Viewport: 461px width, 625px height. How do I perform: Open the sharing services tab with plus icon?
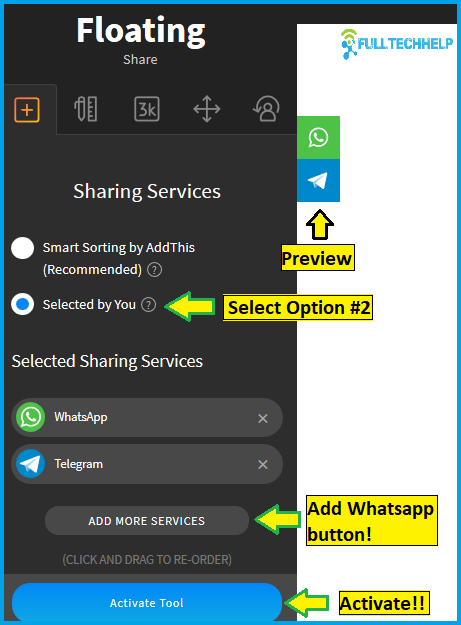click(x=27, y=109)
